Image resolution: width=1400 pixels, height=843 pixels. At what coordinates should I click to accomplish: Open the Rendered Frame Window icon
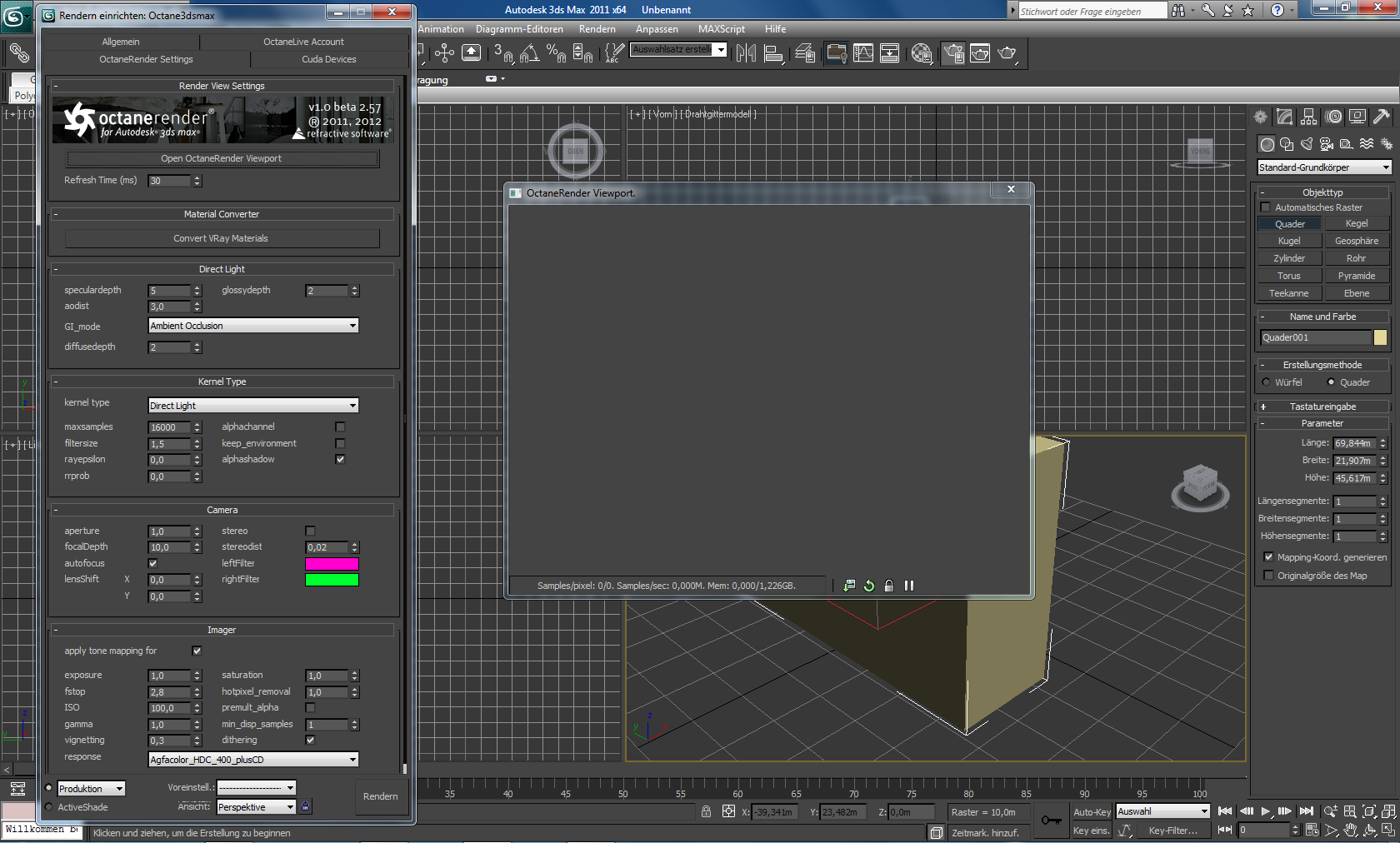[980, 53]
